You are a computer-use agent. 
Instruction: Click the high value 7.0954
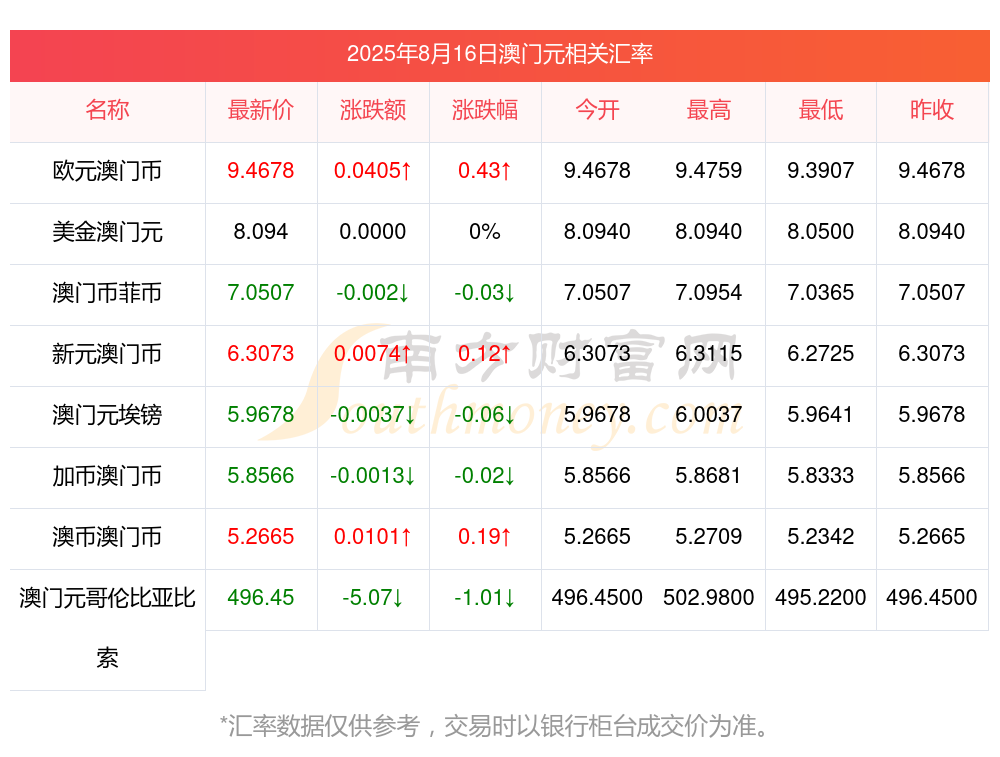coord(709,293)
